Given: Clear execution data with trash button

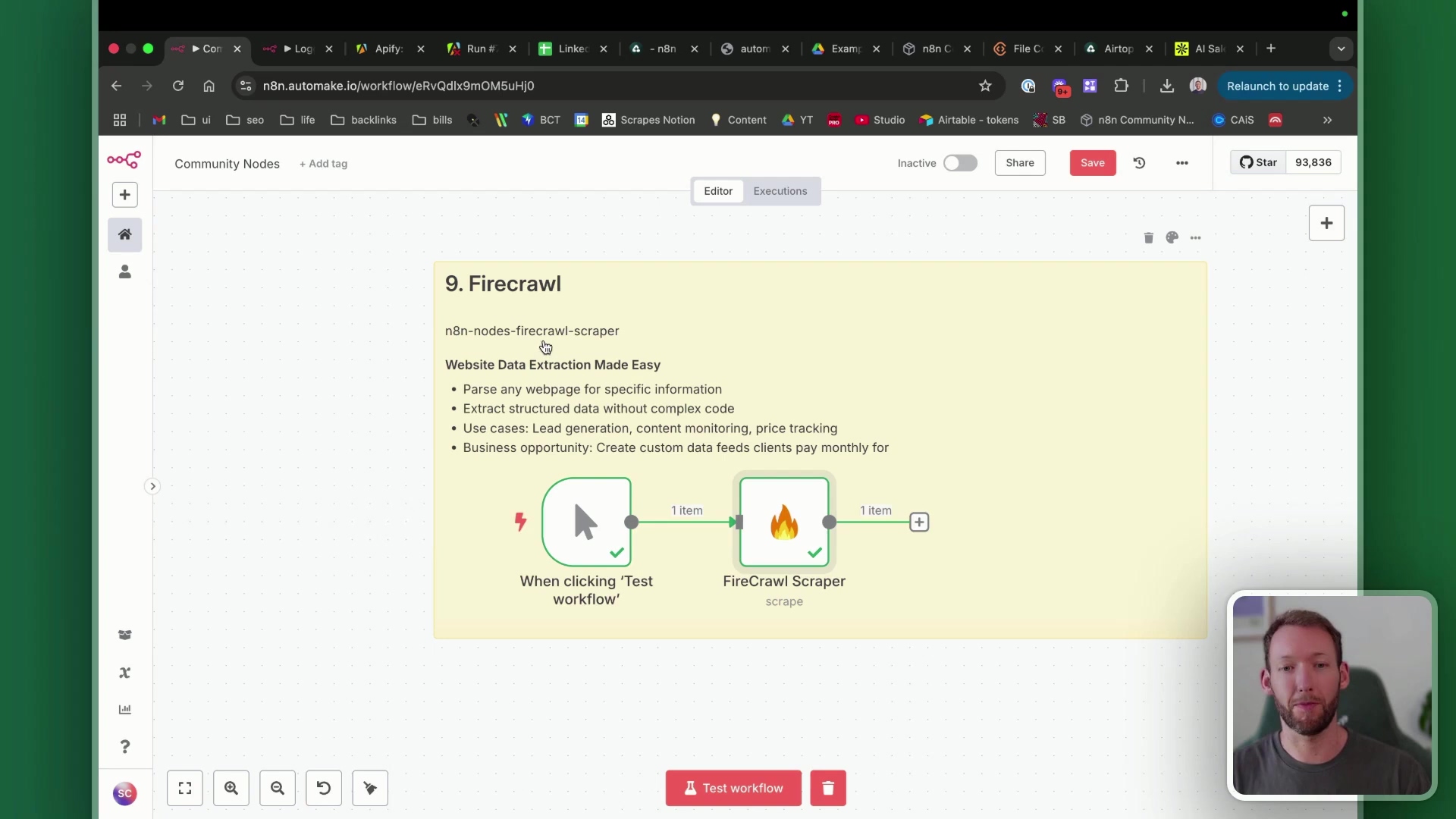Looking at the screenshot, I should coord(828,788).
